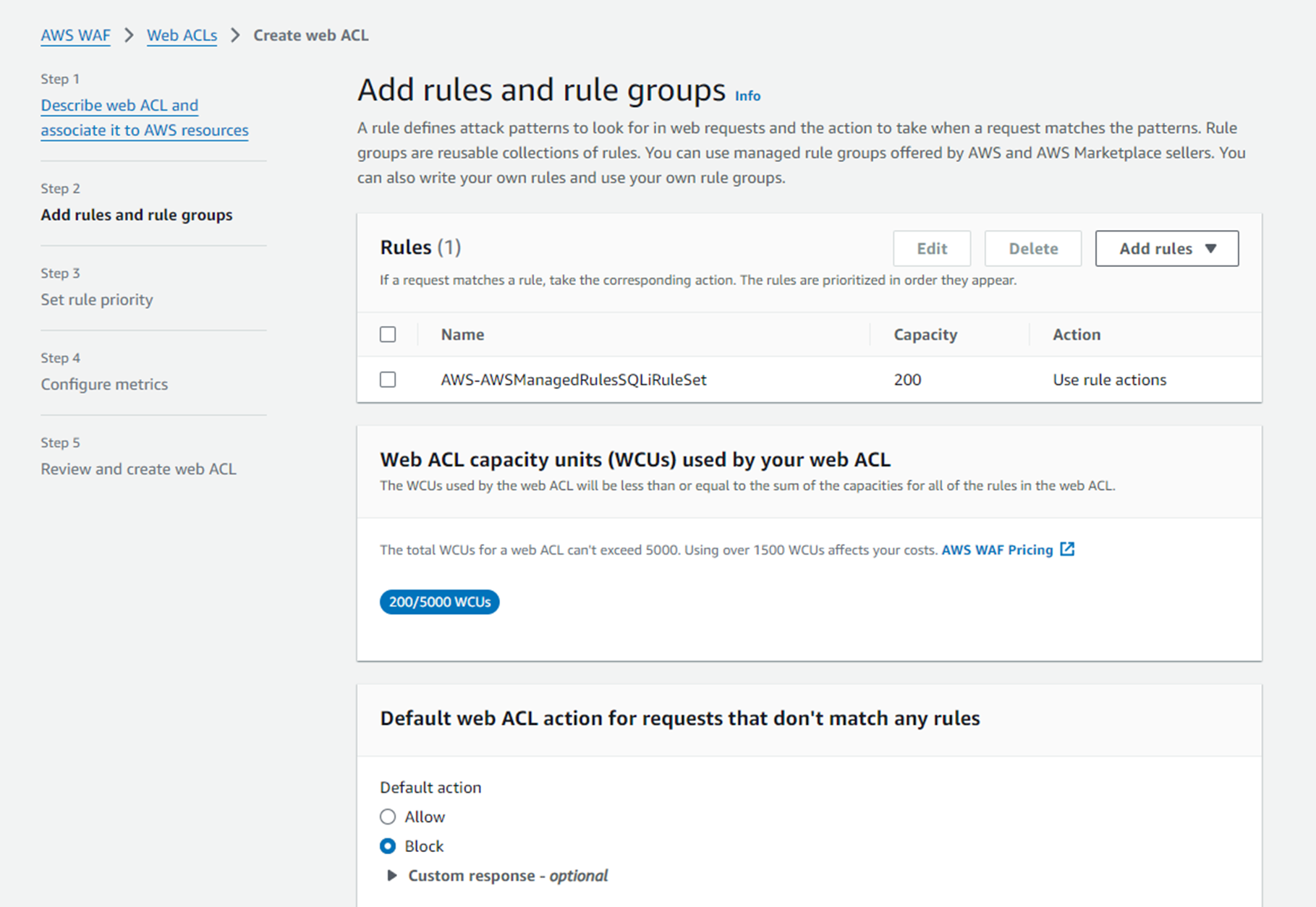Click the Capacity column header
This screenshot has width=1316, height=907.
925,334
